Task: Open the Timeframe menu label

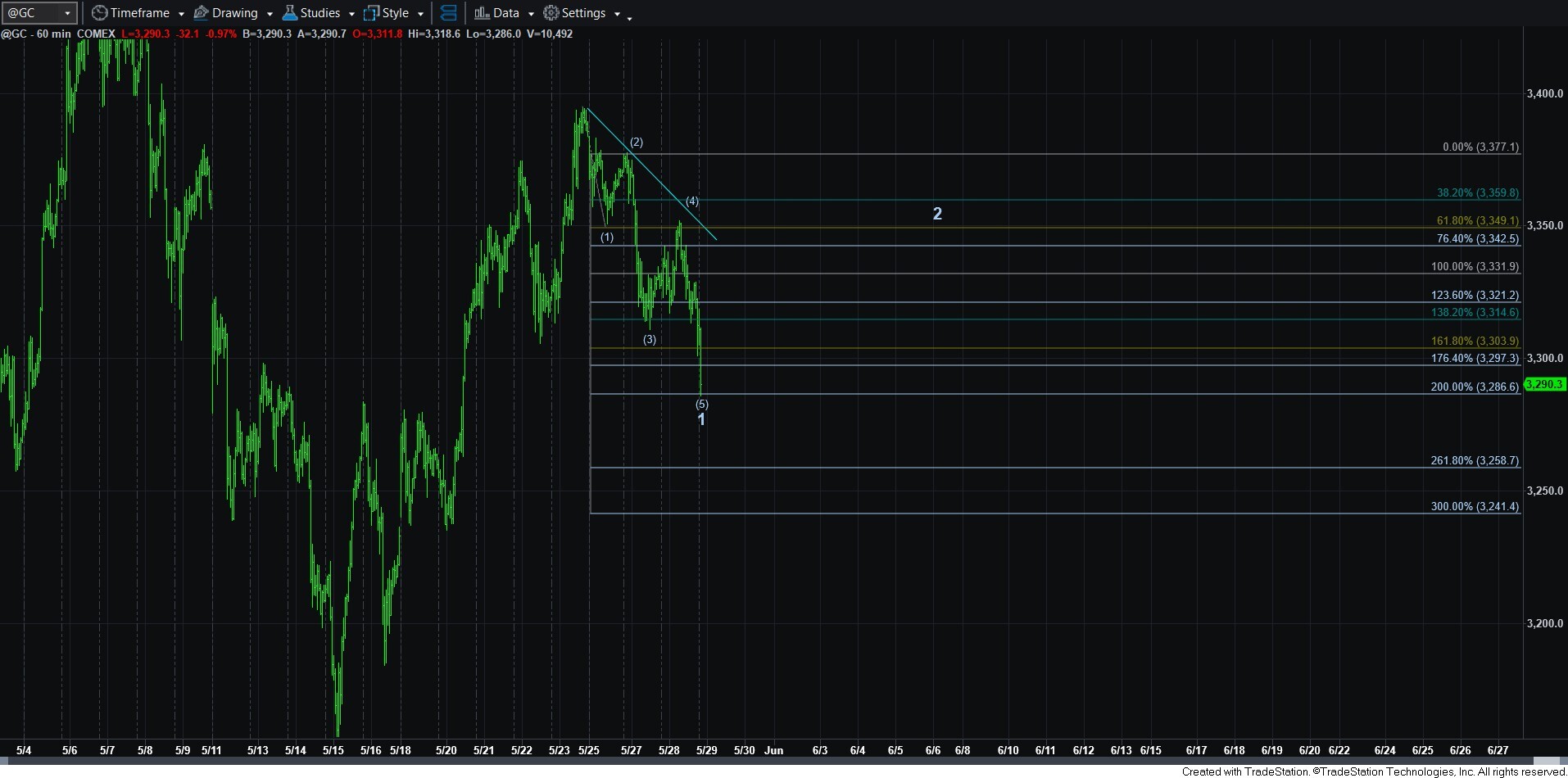Action: pos(140,13)
